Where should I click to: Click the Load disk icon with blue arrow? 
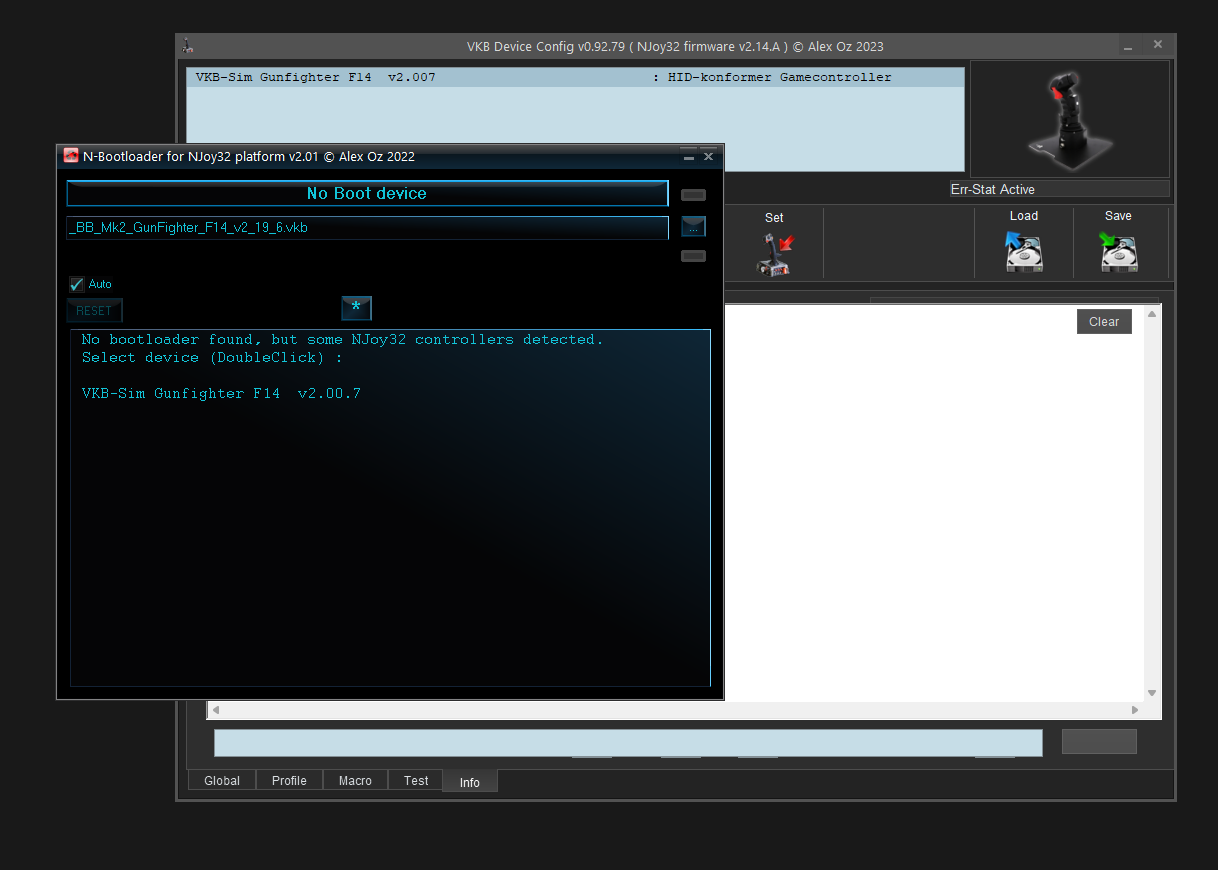point(1024,251)
